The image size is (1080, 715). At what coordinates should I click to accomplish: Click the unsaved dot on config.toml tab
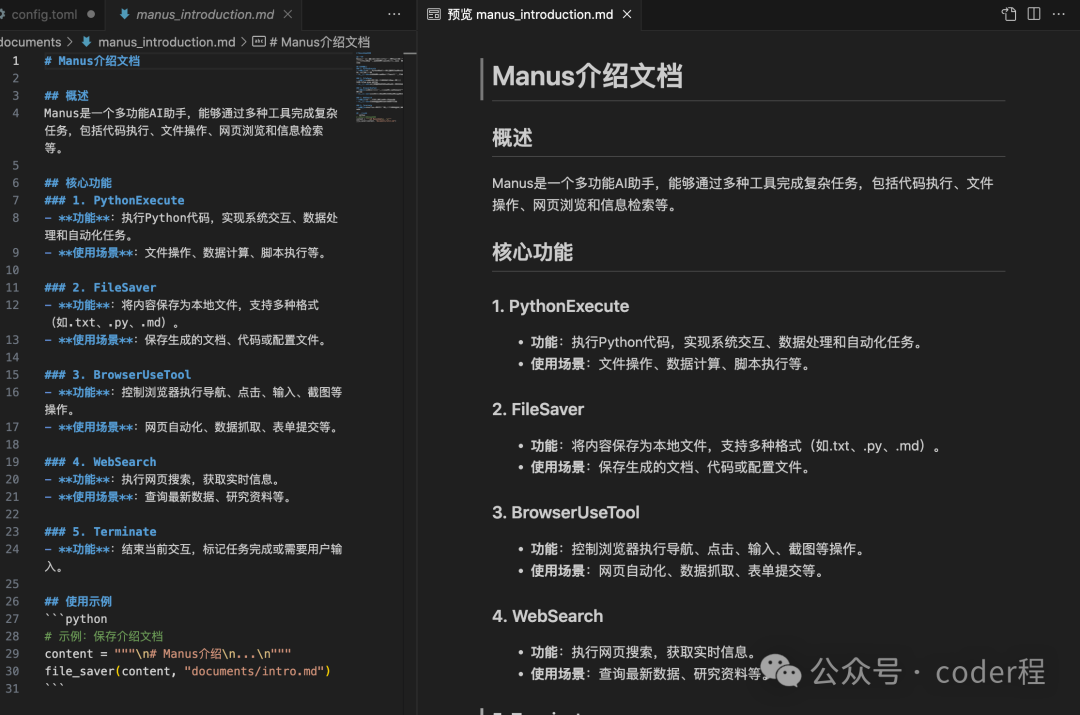click(91, 14)
